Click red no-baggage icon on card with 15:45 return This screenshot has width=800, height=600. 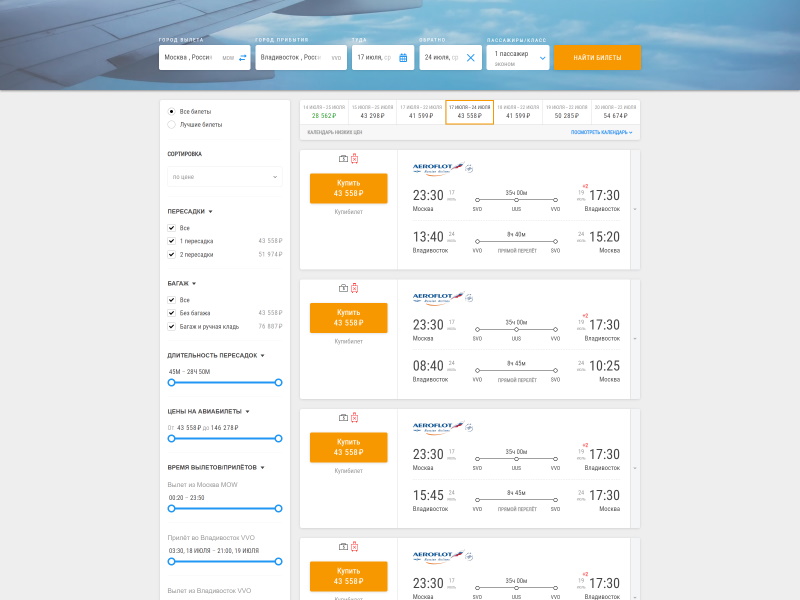pos(355,418)
